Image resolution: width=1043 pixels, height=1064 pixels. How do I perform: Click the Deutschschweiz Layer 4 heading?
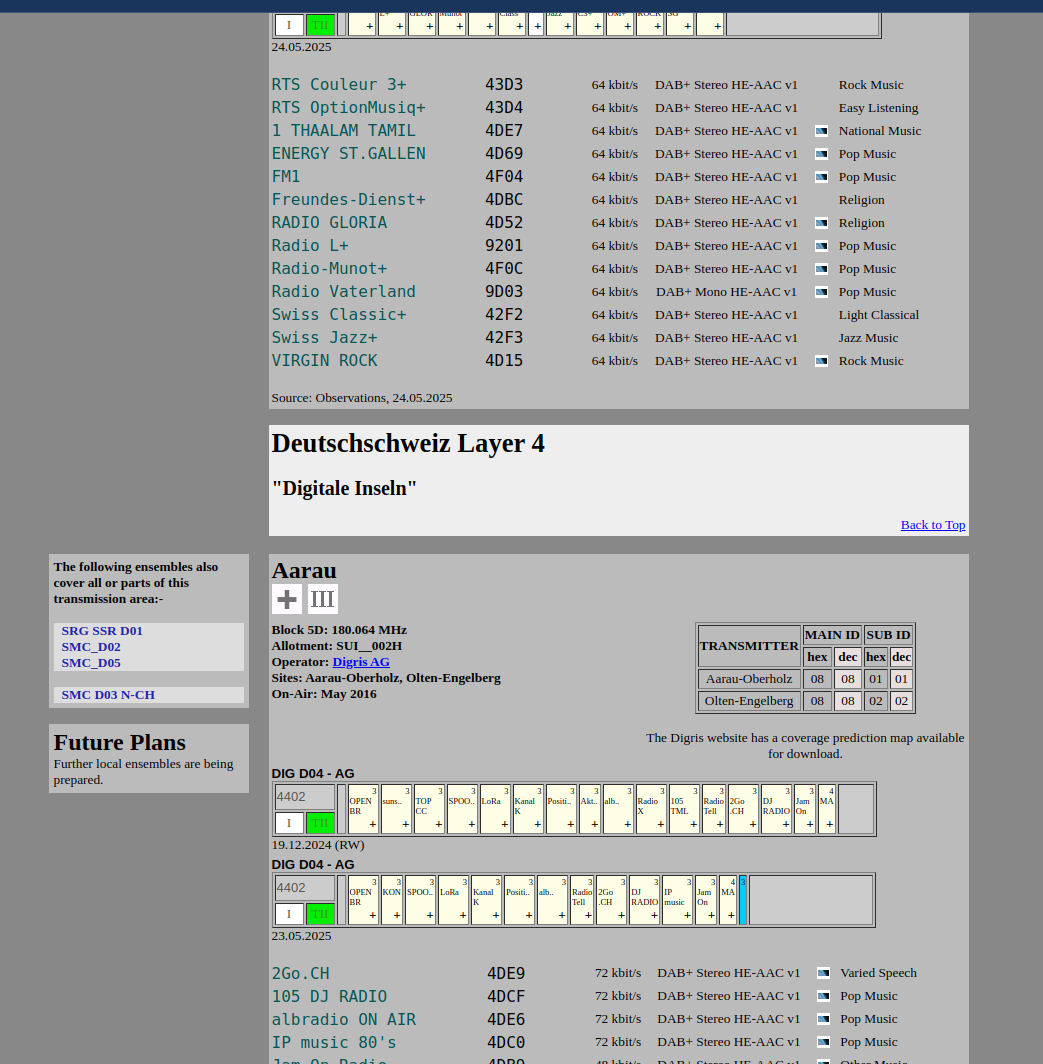408,444
